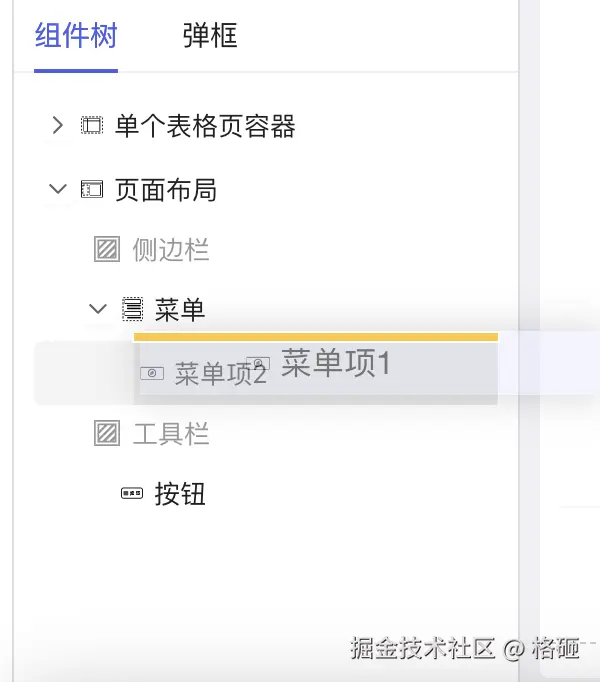Click the yellow drop indicator line
The image size is (600, 682).
click(315, 337)
